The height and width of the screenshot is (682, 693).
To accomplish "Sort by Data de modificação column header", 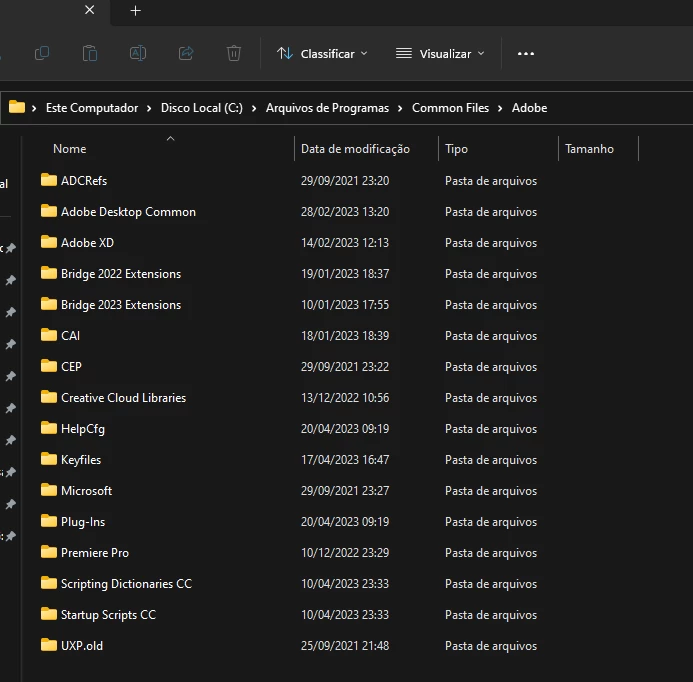I will [x=355, y=149].
